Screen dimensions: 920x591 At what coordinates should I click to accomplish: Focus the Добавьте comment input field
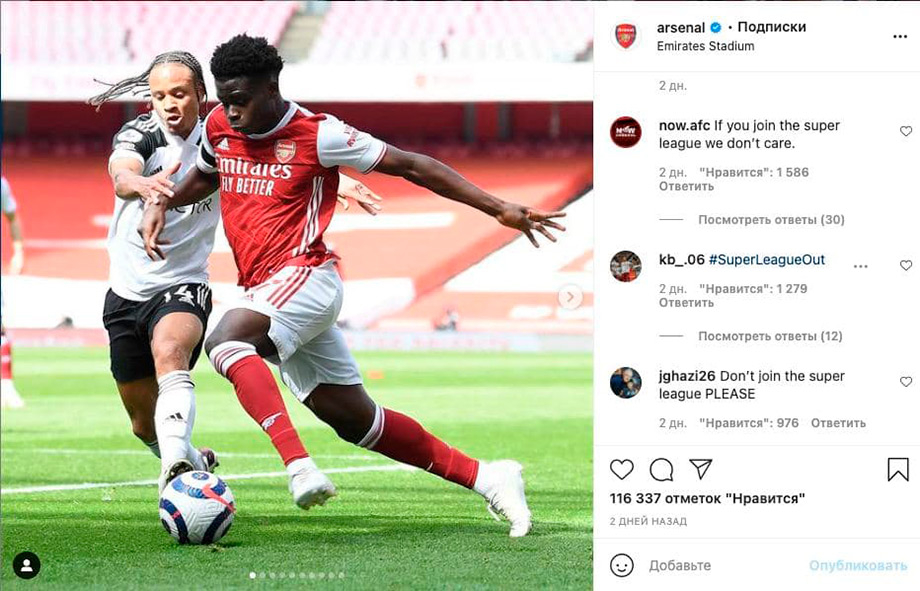[x=728, y=565]
